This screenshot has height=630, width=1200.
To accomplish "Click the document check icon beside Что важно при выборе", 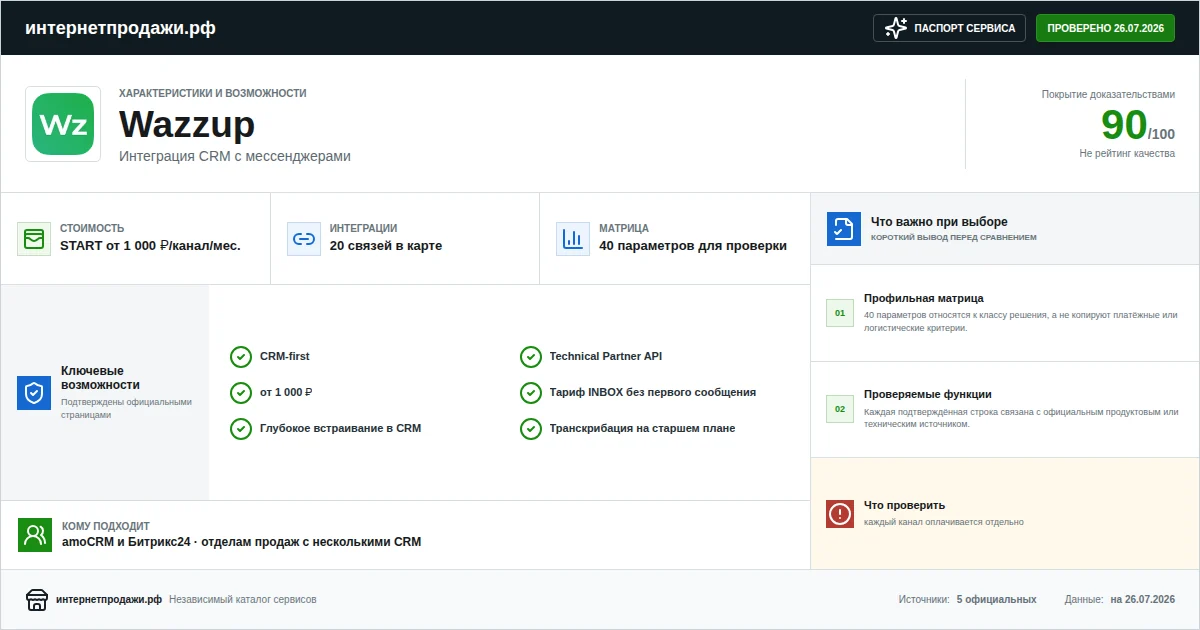I will (844, 228).
